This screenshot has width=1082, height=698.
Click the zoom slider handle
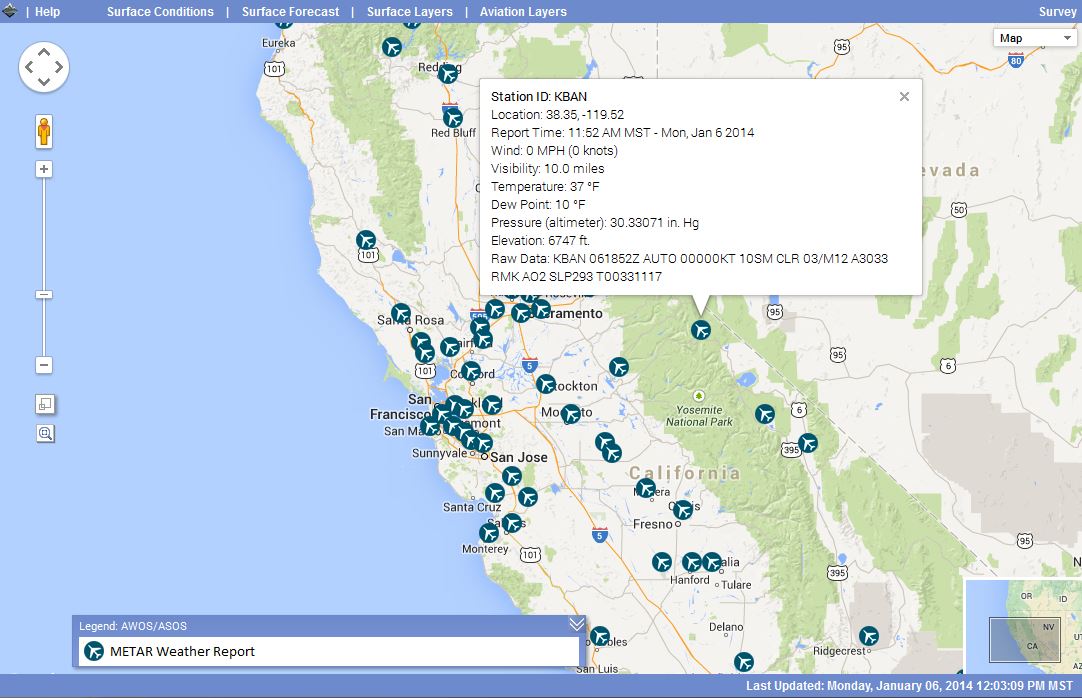click(x=44, y=294)
